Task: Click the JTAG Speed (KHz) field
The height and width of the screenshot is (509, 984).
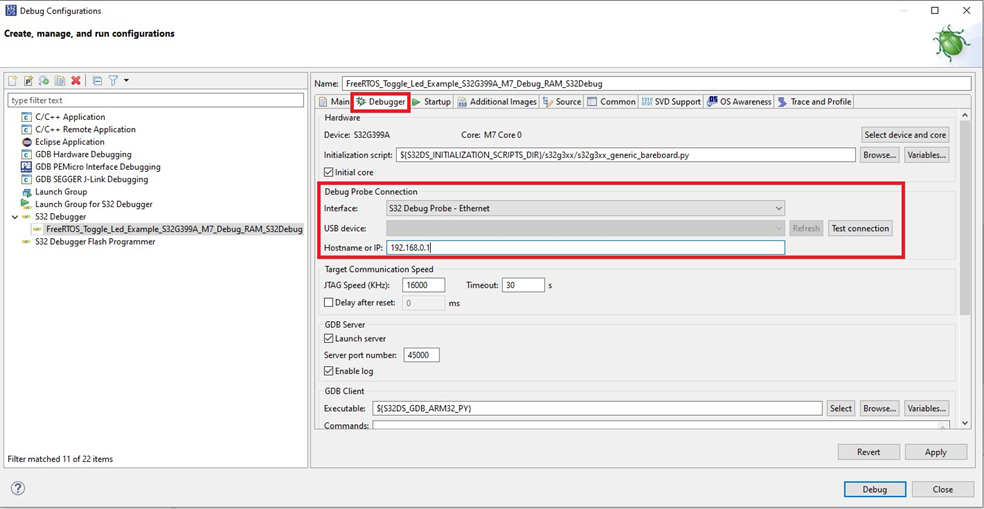Action: click(425, 285)
